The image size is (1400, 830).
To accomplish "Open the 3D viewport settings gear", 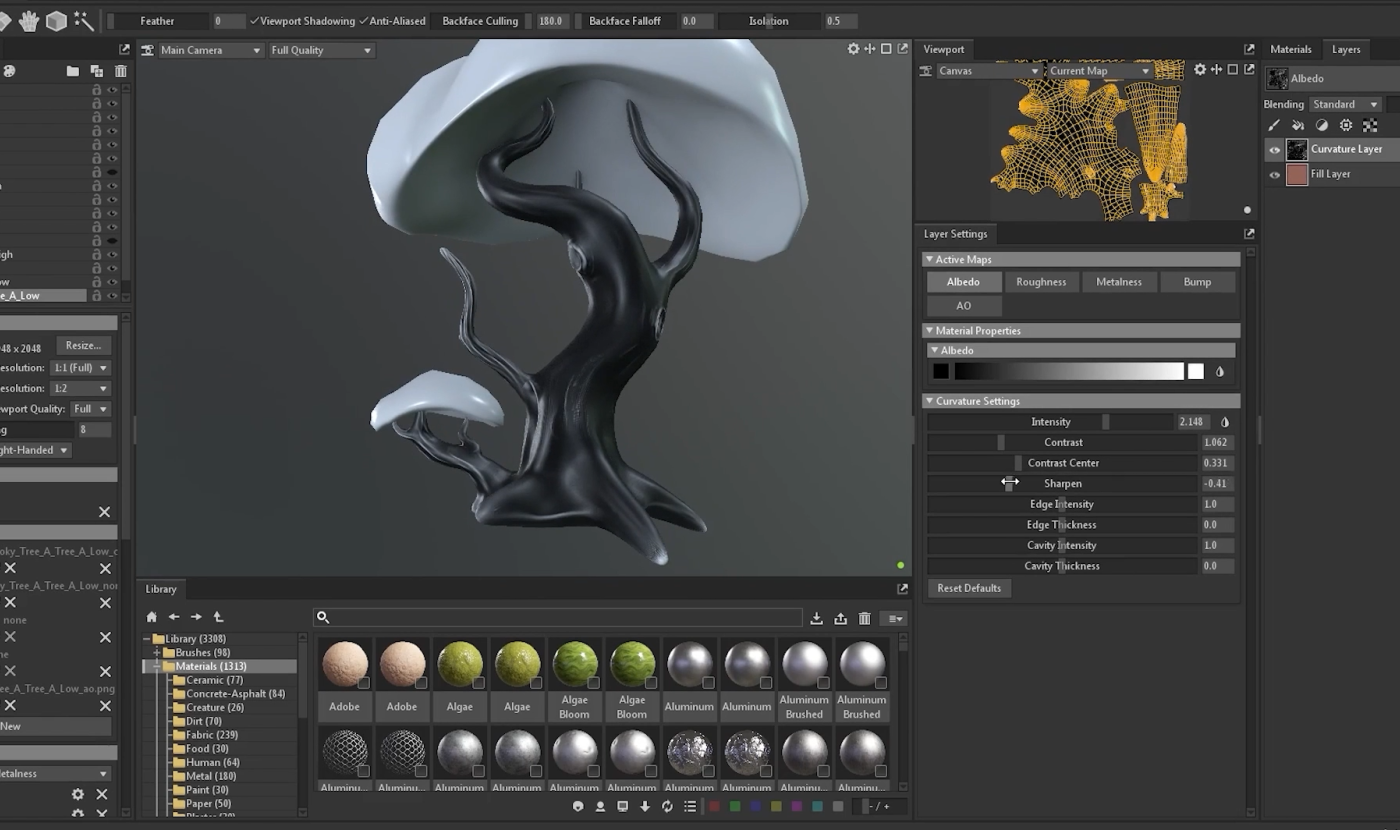I will point(853,49).
